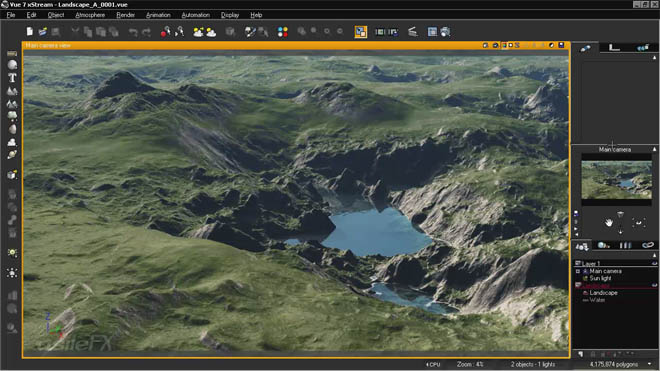The image size is (660, 371).
Task: Add a sun light source icon
Action: [12, 253]
